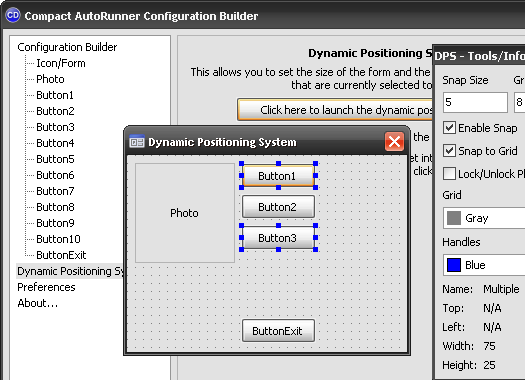The width and height of the screenshot is (525, 380).
Task: Click the Snap Size input field
Action: [475, 102]
